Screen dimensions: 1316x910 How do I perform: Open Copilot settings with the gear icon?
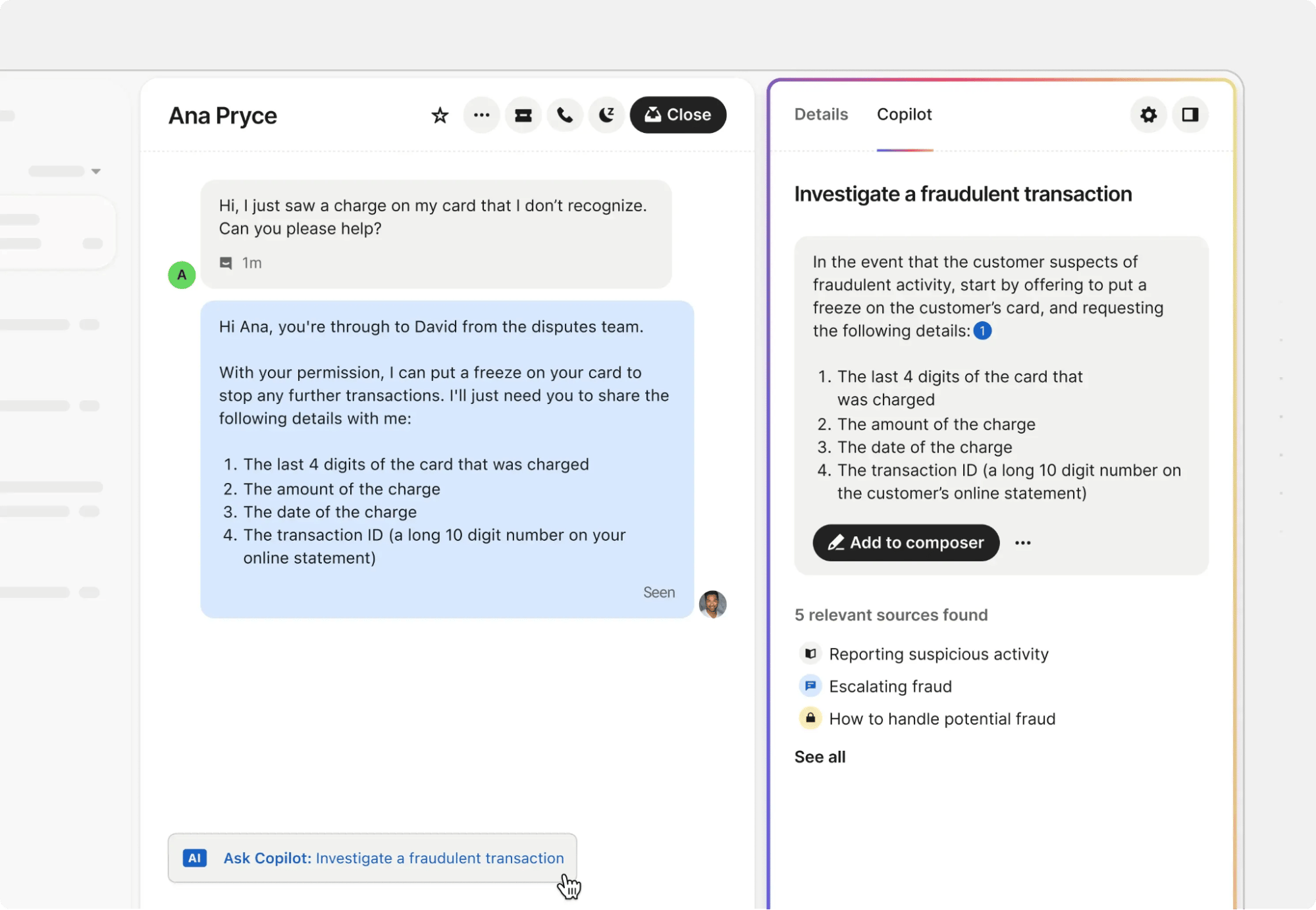[x=1148, y=115]
